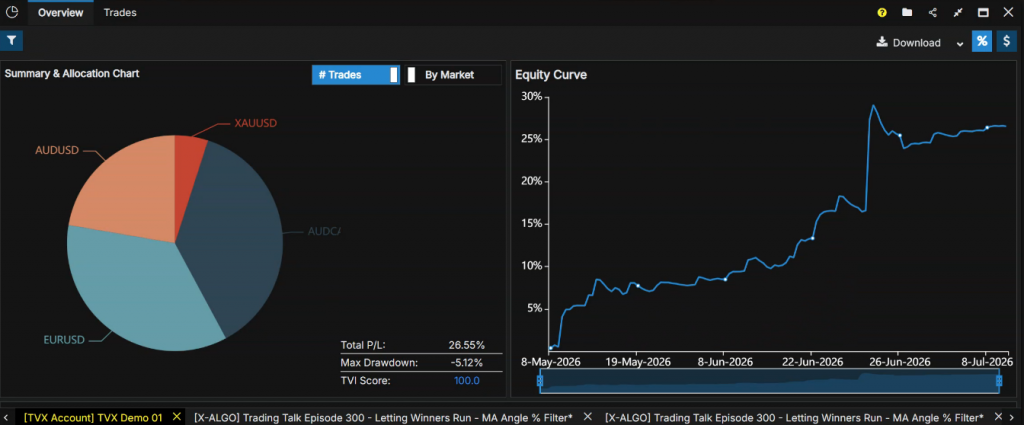This screenshot has width=1024, height=425.
Task: Switch to the Trades tab
Action: (120, 12)
